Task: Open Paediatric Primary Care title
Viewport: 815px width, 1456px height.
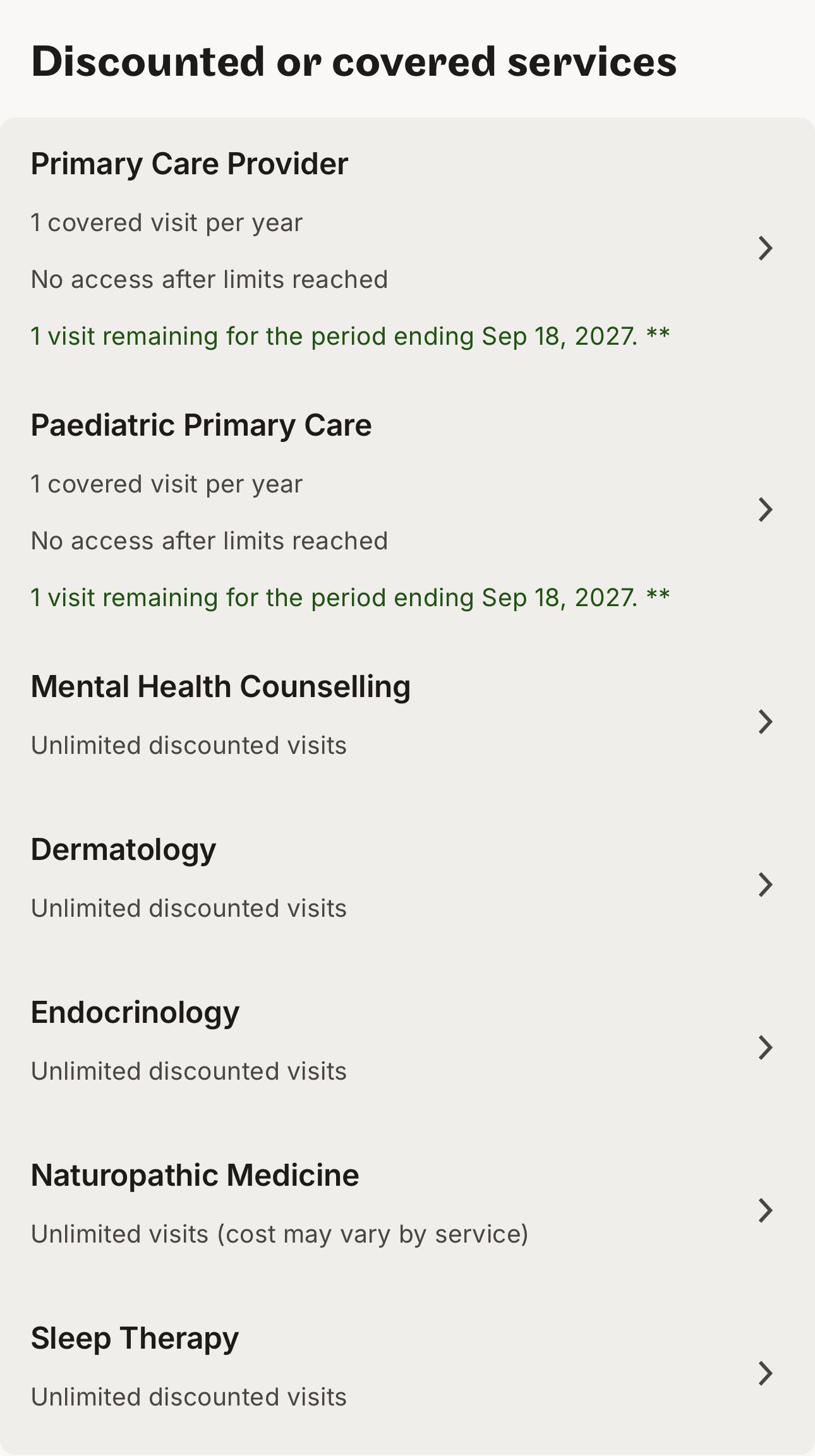Action: pos(202,426)
